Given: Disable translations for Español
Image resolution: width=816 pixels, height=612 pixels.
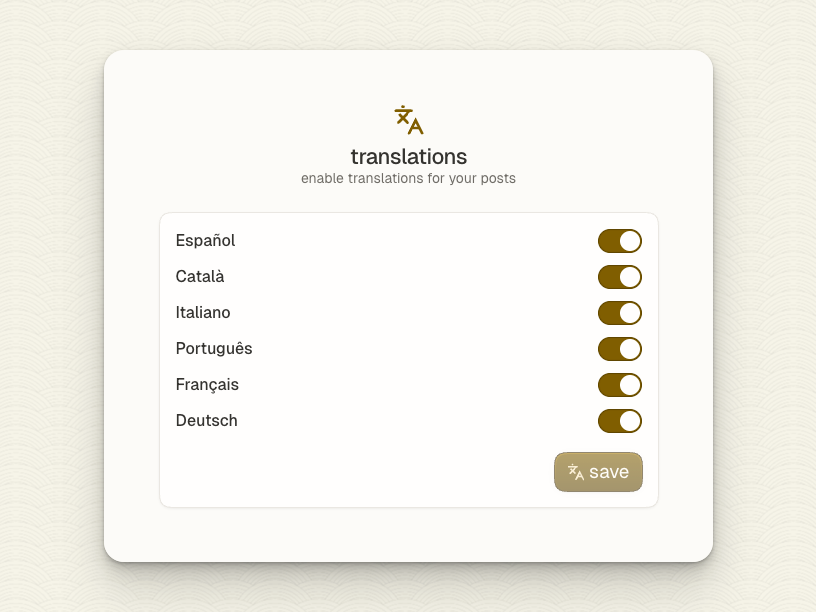Looking at the screenshot, I should click(619, 241).
